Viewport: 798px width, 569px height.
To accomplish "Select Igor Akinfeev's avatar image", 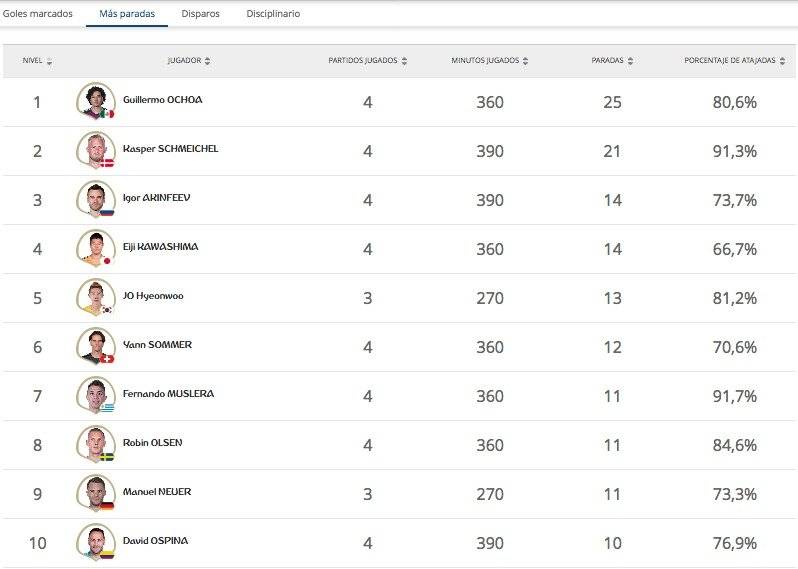I will point(96,198).
